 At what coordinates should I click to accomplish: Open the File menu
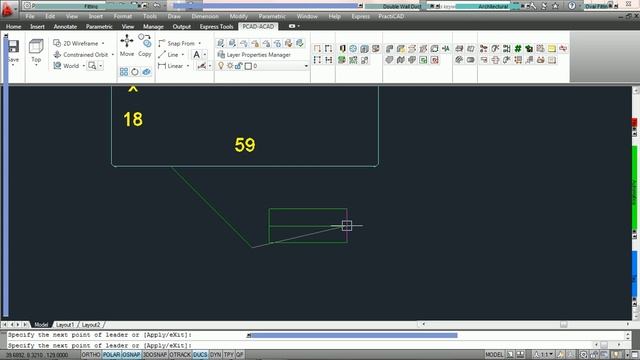[30, 16]
